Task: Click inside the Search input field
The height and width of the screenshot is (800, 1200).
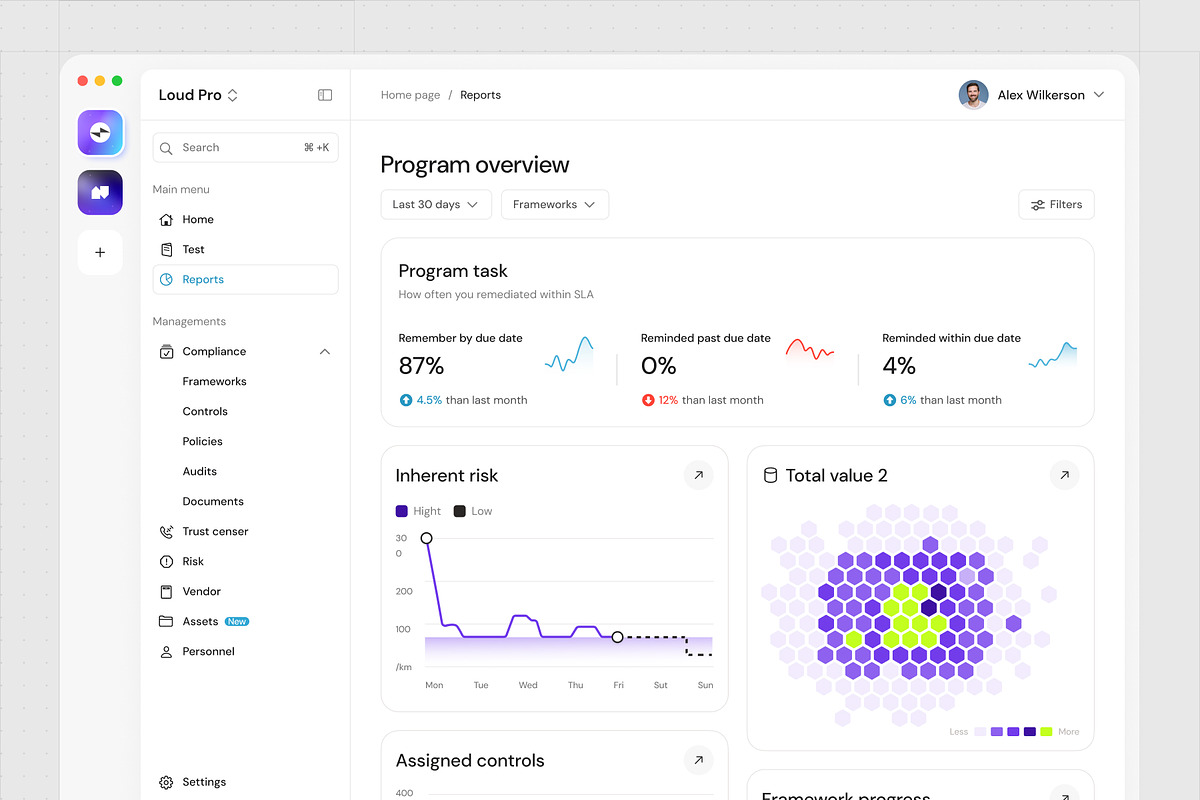Action: click(x=245, y=148)
